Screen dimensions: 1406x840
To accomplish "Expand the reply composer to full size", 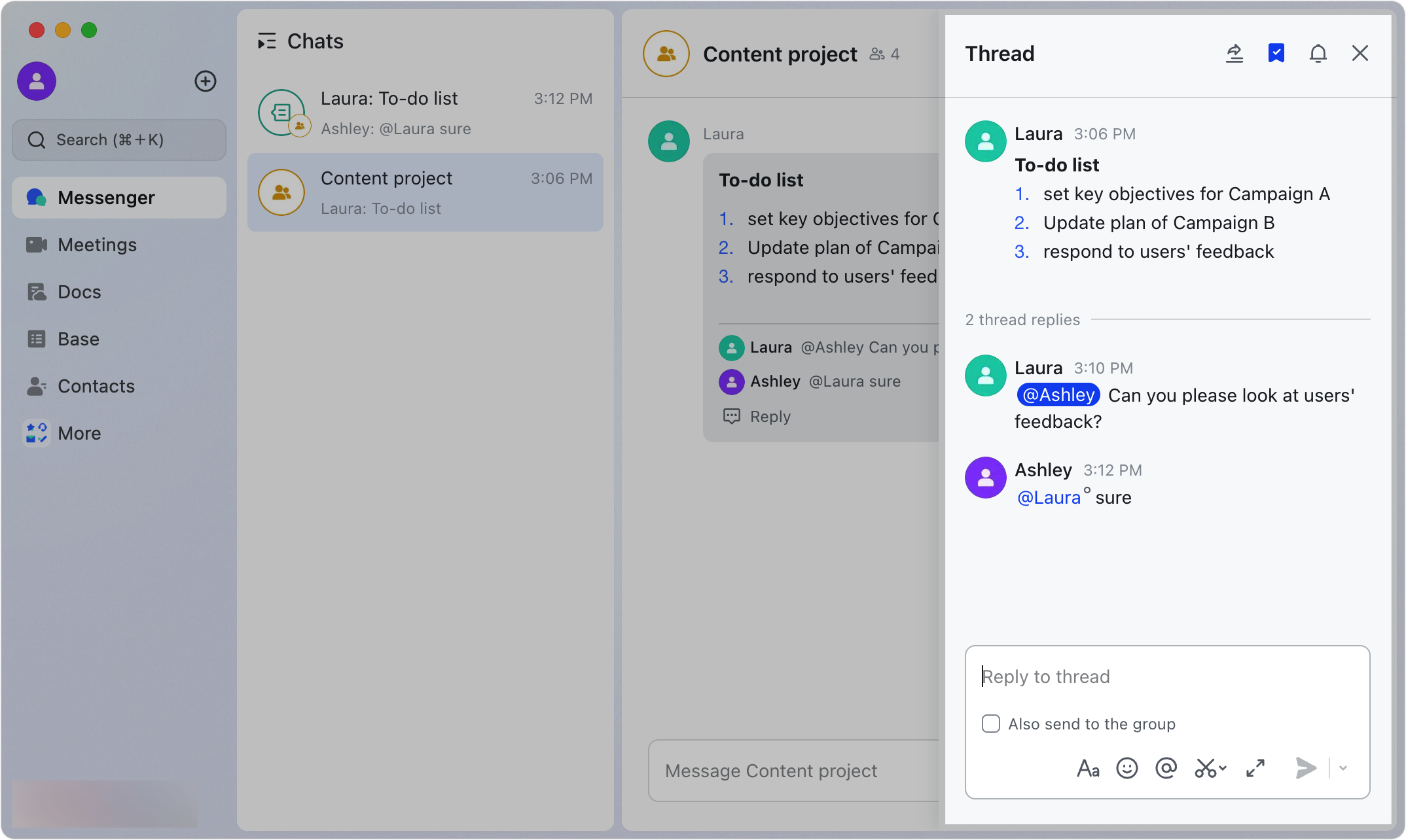I will [x=1255, y=768].
